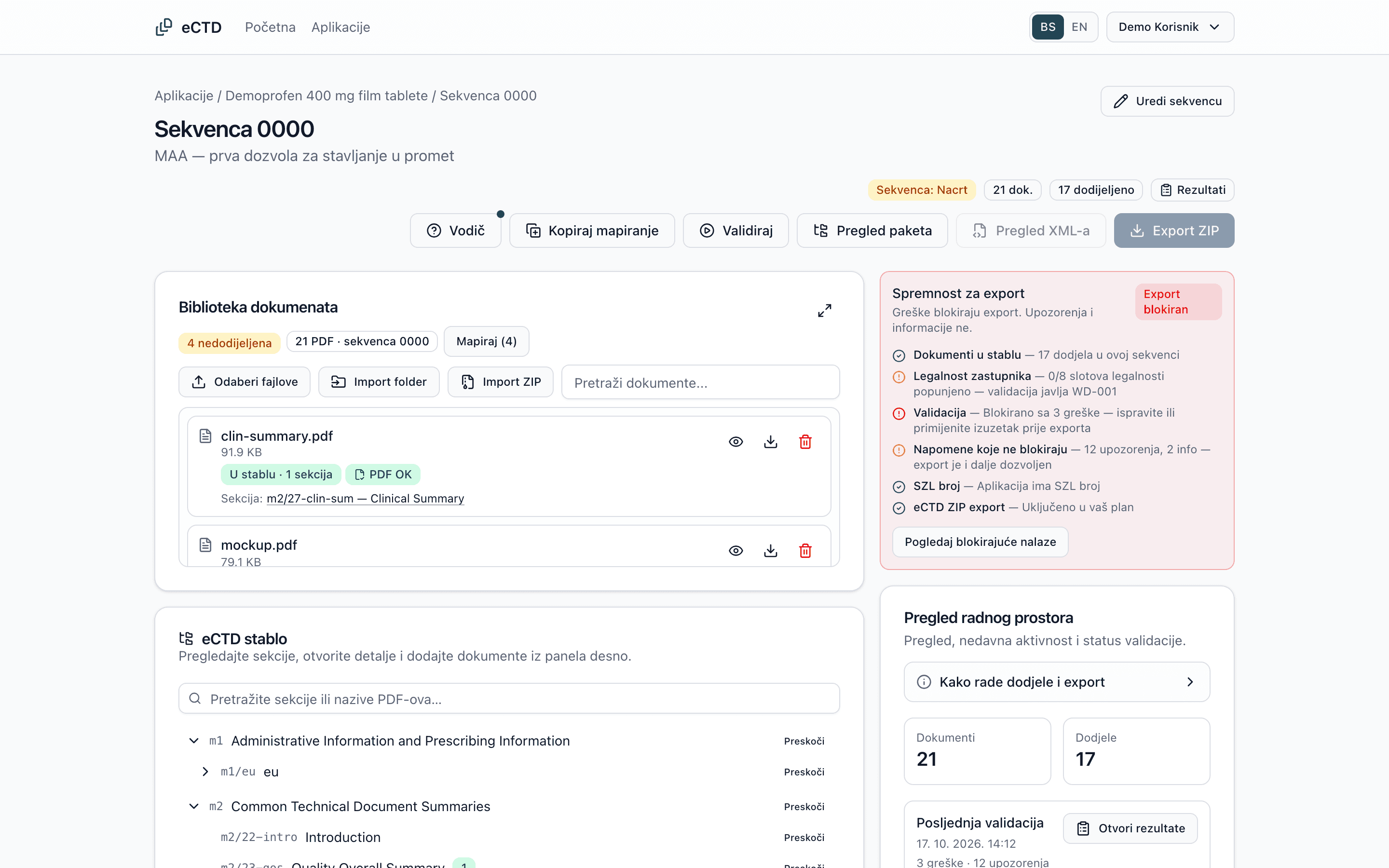The image size is (1389, 868).
Task: Click Aplikacije breadcrumb link
Action: point(184,96)
